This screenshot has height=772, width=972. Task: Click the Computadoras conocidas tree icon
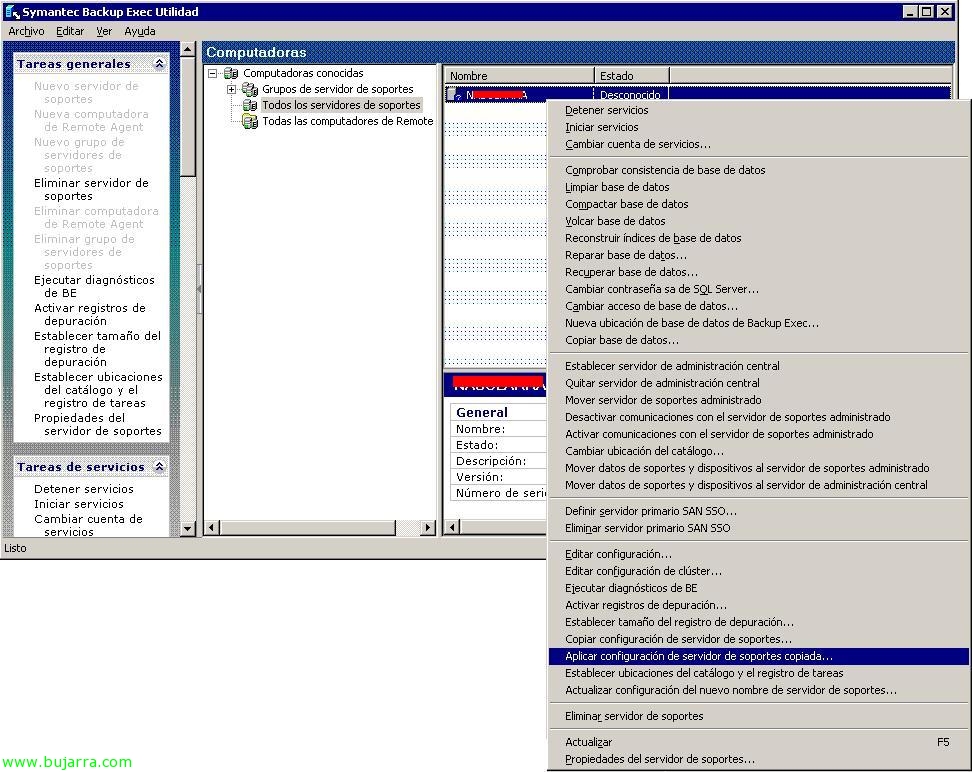coord(231,73)
